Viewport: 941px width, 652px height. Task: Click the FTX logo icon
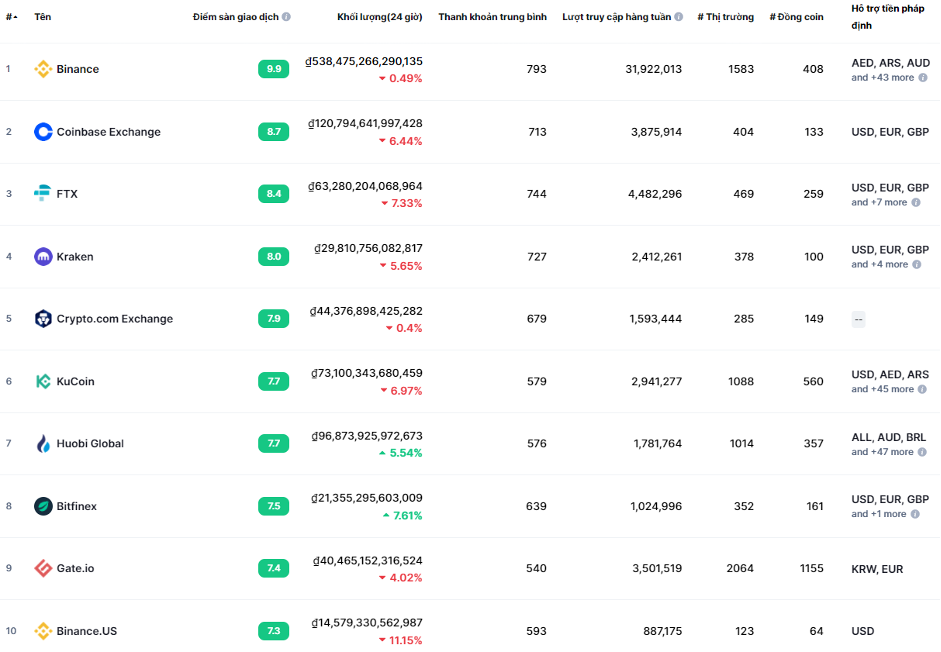[x=43, y=193]
